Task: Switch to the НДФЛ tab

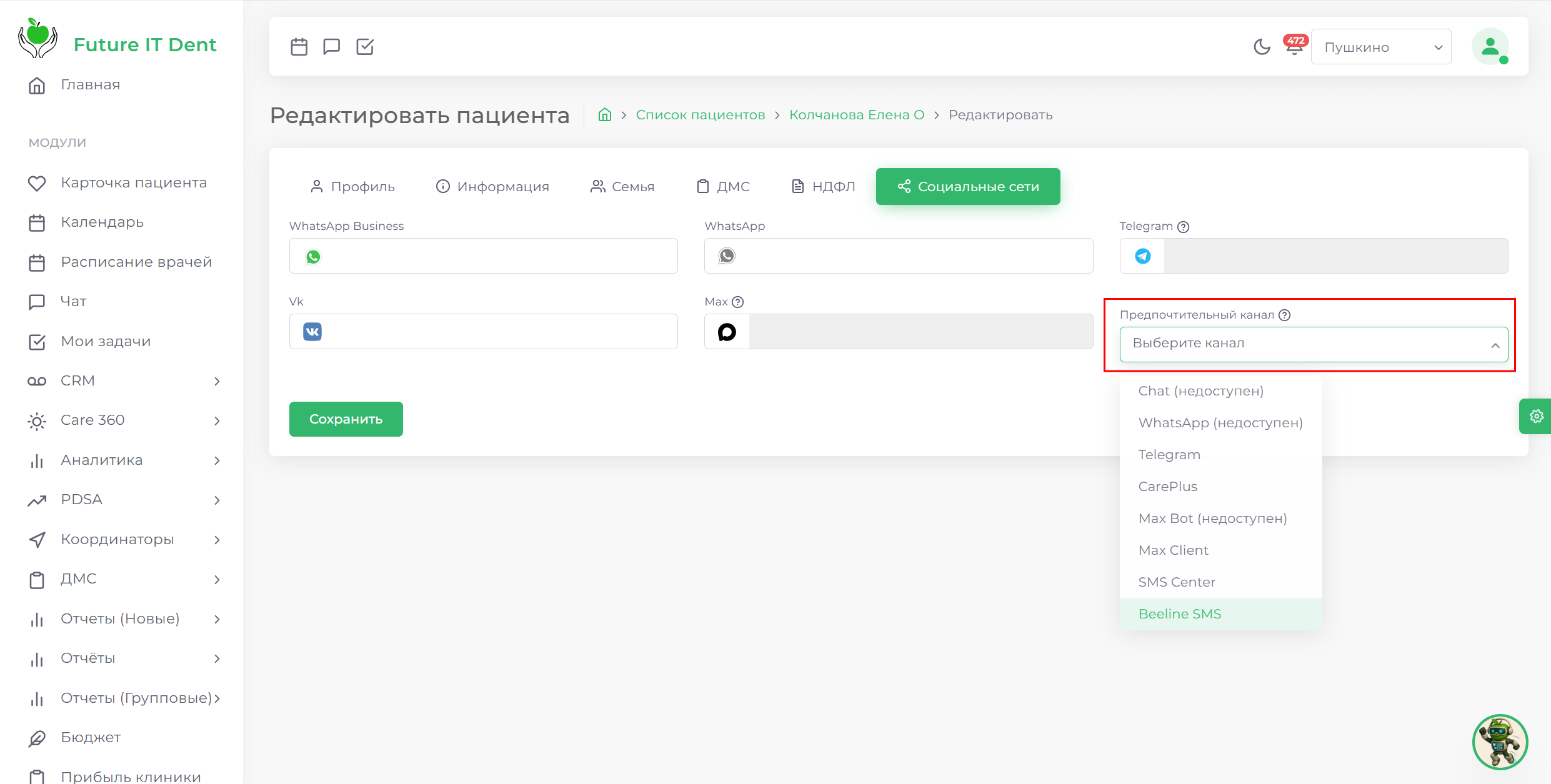Action: click(823, 187)
